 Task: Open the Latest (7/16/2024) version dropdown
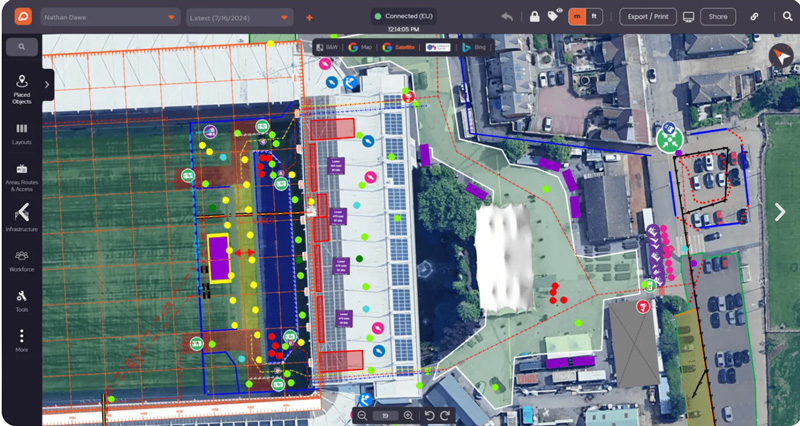coord(239,17)
